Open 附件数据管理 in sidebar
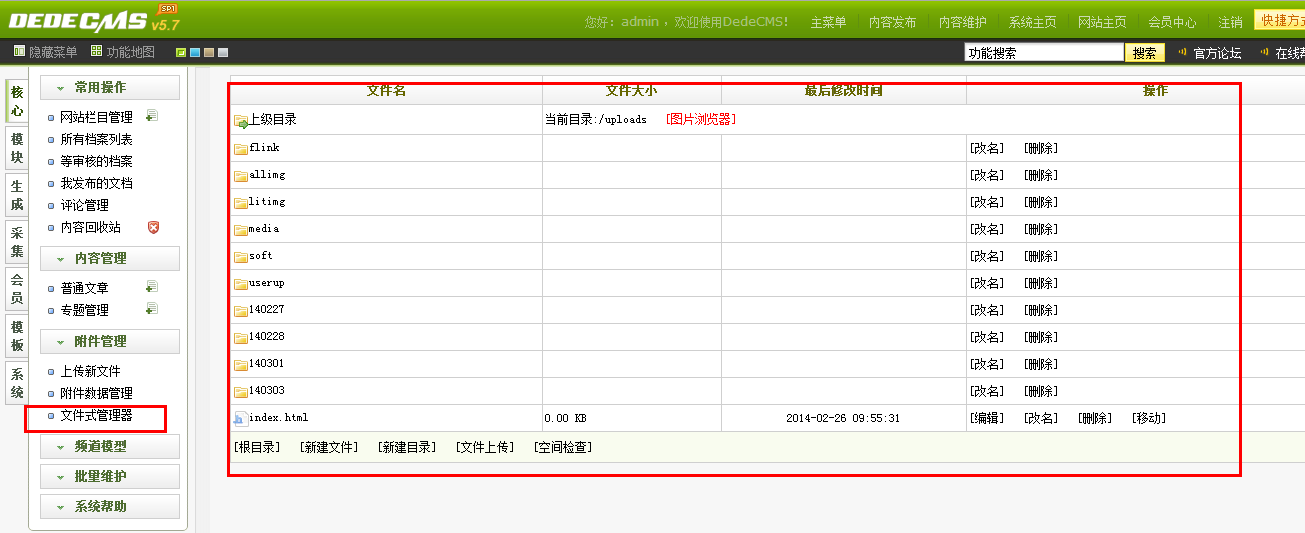 point(96,393)
